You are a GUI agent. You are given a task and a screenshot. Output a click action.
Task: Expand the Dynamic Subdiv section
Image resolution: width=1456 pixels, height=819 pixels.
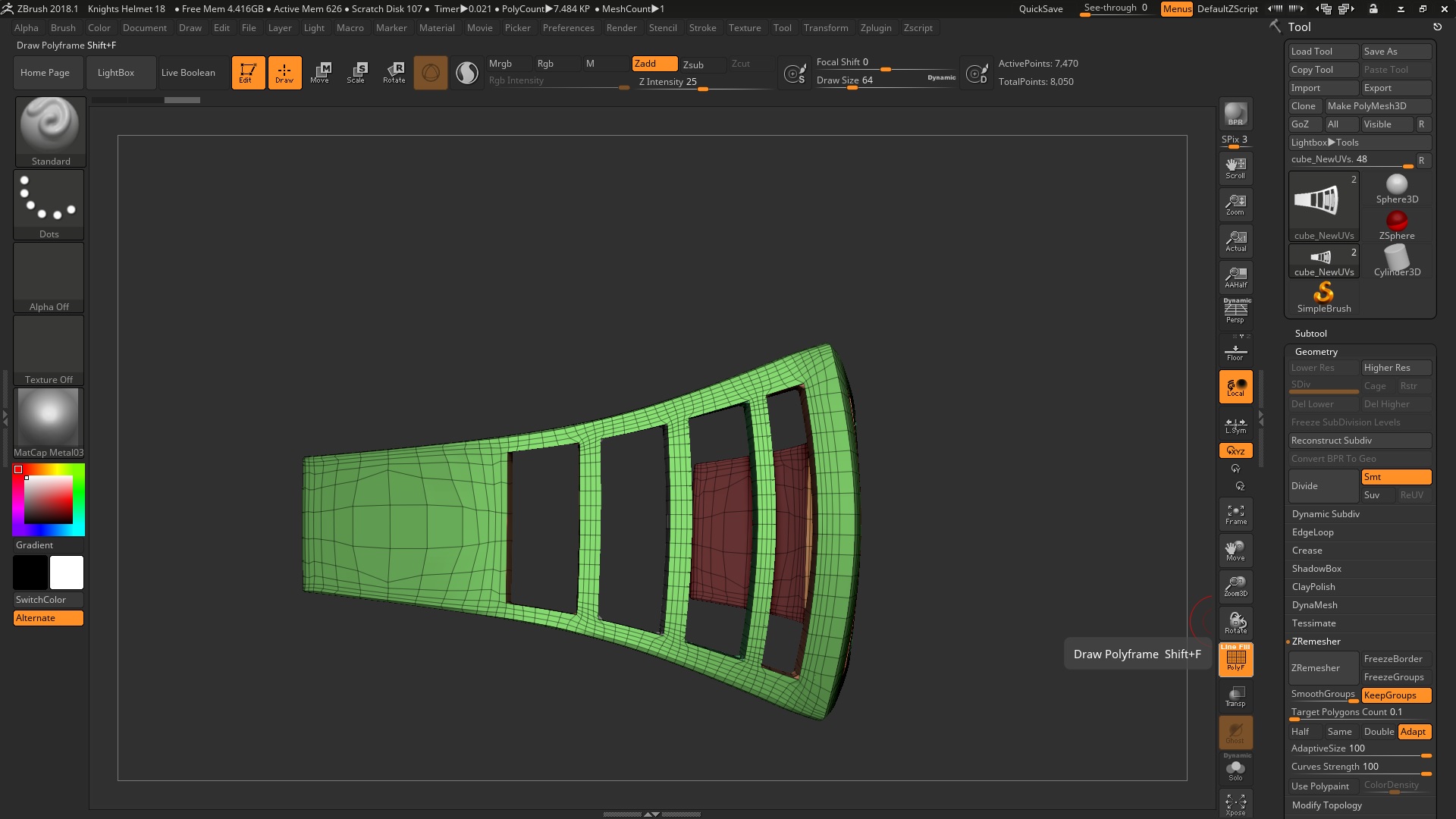1326,514
